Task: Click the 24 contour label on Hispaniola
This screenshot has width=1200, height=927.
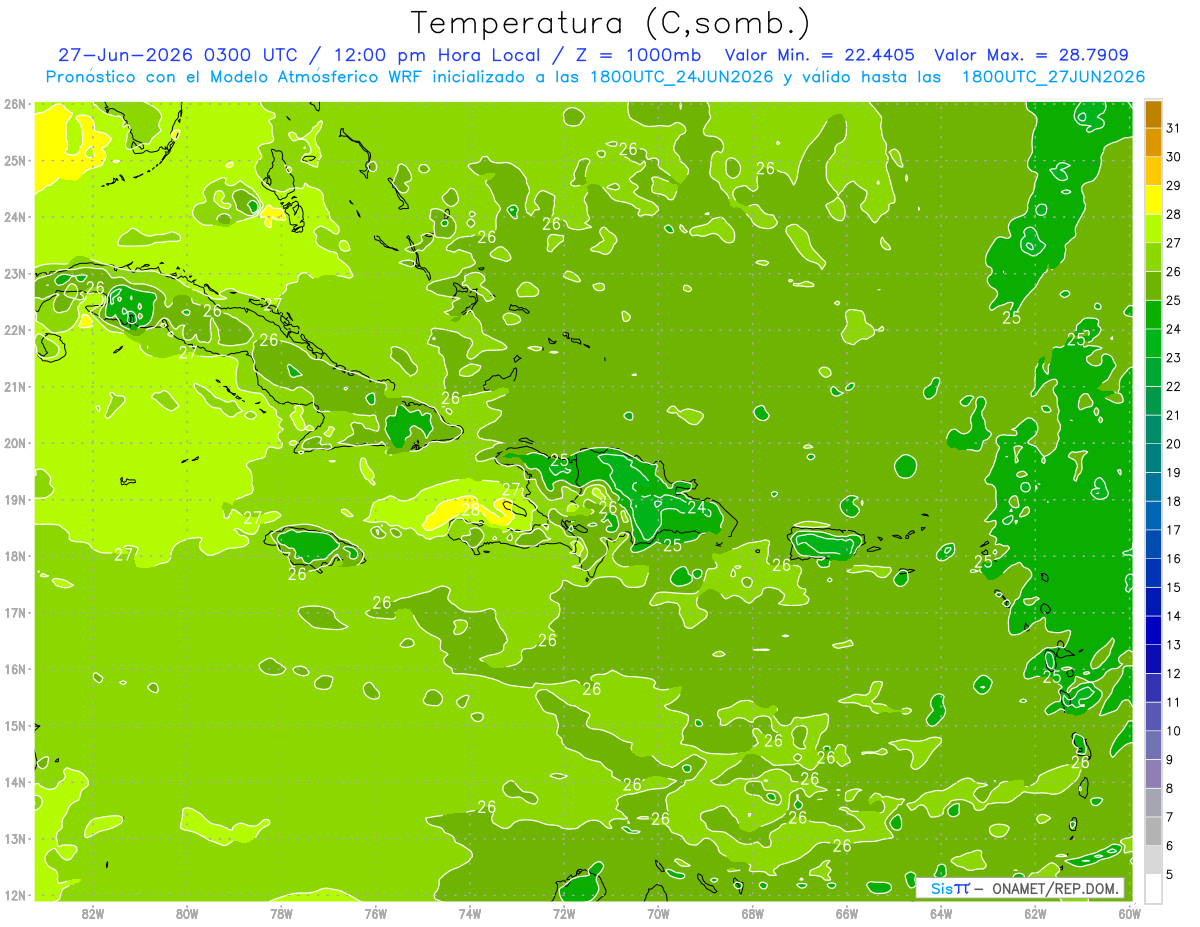Action: click(697, 508)
